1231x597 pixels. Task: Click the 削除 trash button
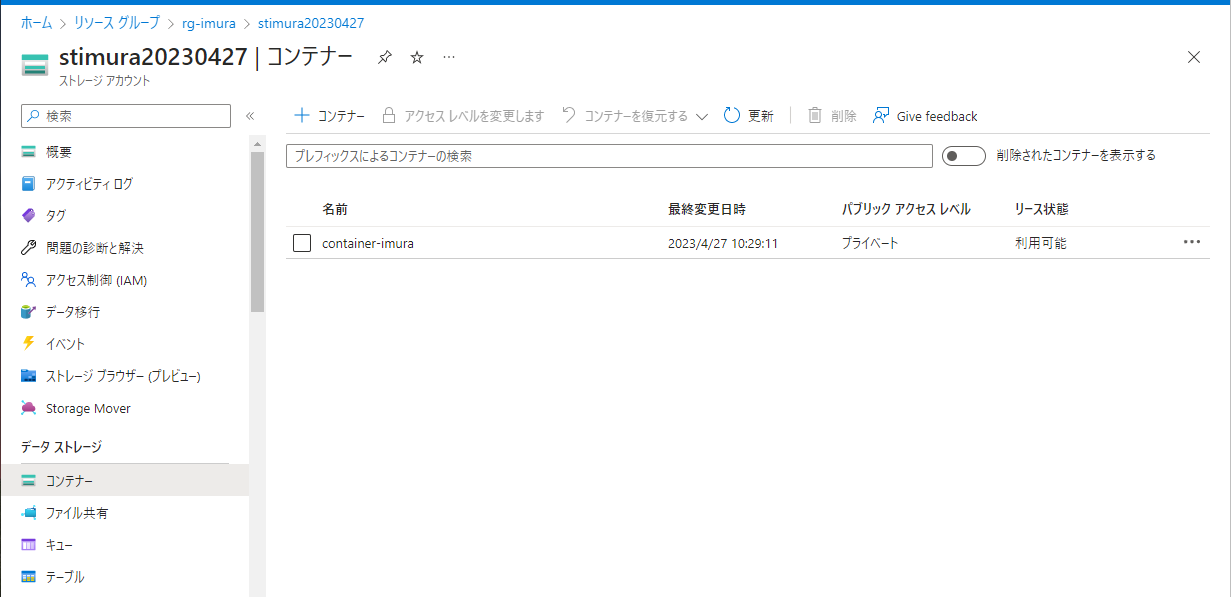pyautogui.click(x=832, y=116)
